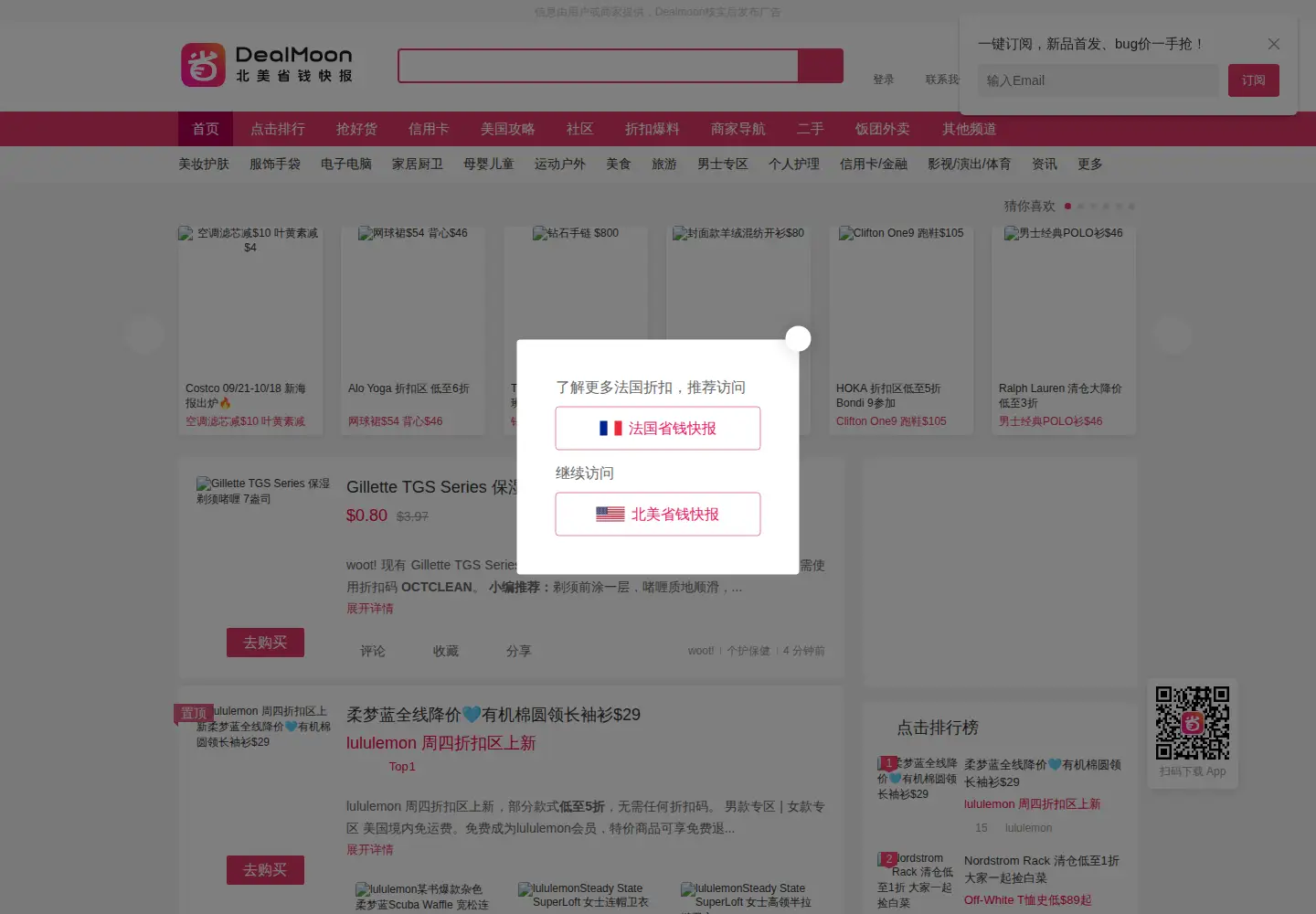Viewport: 1316px width, 914px height.
Task: Open the 信用卡 menu
Action: 429,129
